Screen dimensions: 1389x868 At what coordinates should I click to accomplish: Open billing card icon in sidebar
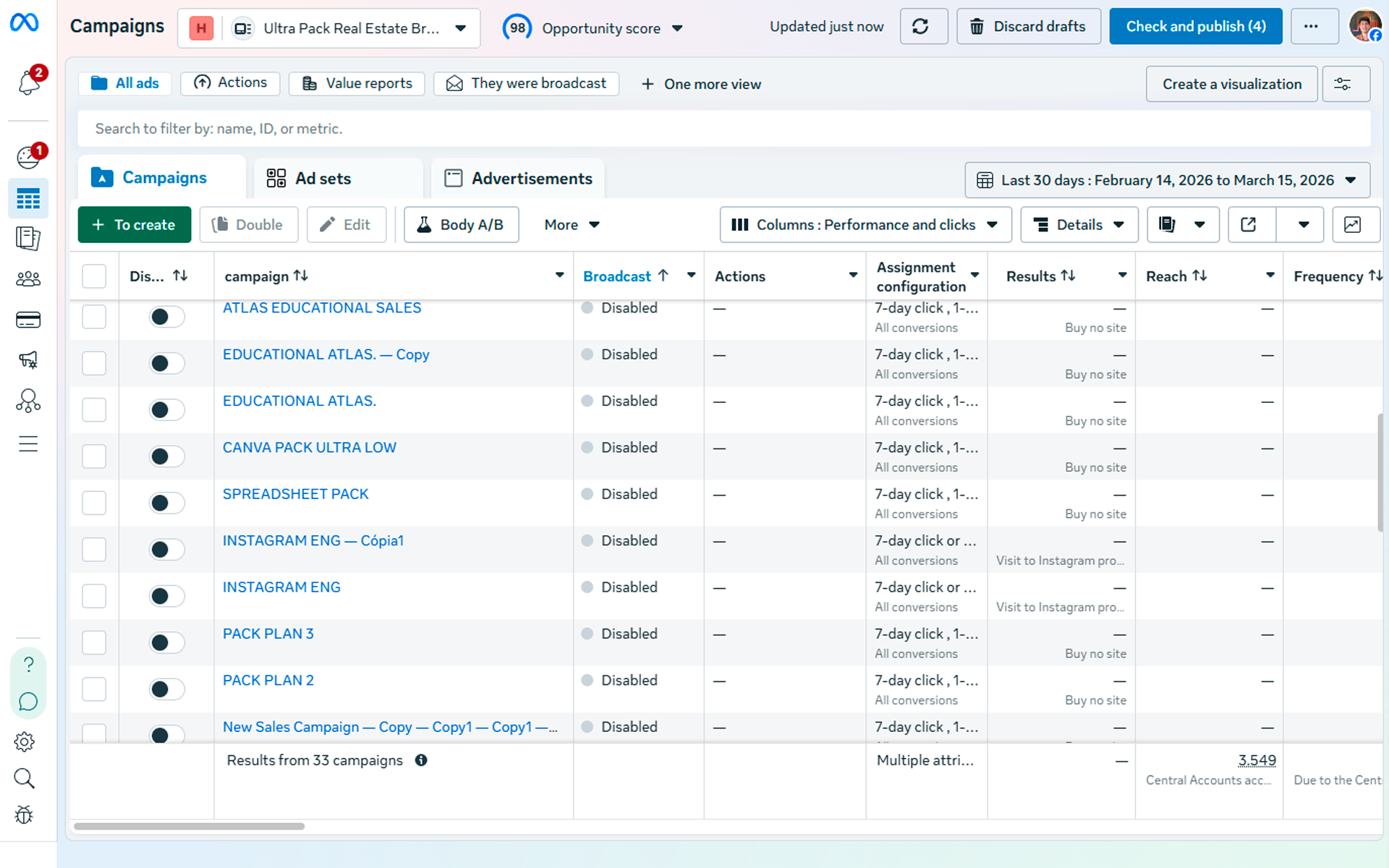click(x=28, y=320)
